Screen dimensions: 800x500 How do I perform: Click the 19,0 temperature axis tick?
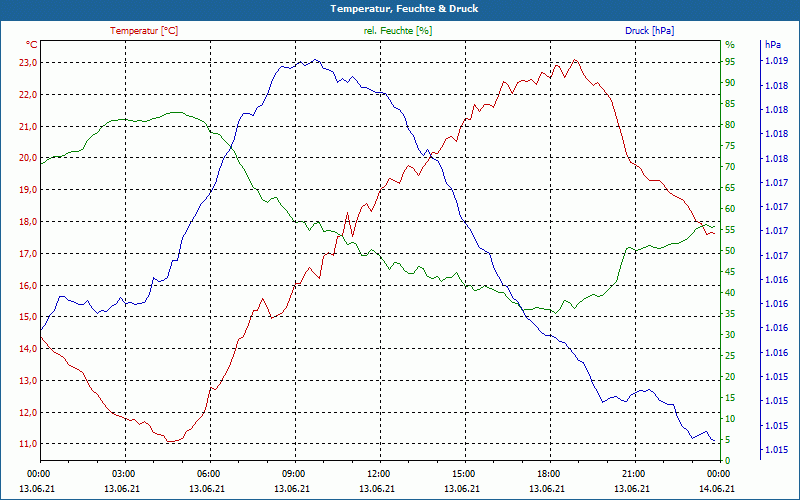(x=29, y=190)
